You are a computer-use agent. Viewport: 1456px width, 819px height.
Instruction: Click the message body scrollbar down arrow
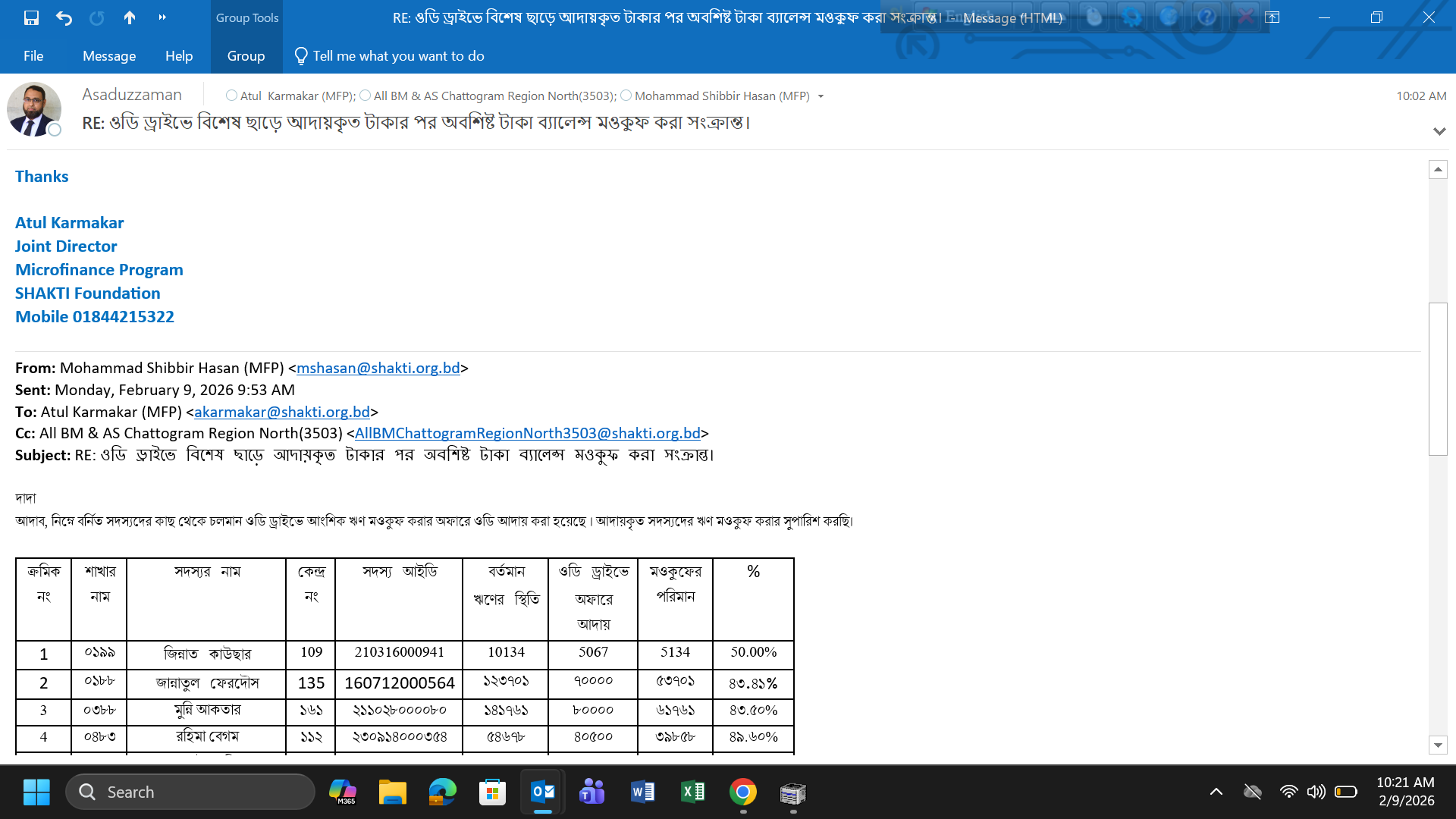tap(1438, 745)
